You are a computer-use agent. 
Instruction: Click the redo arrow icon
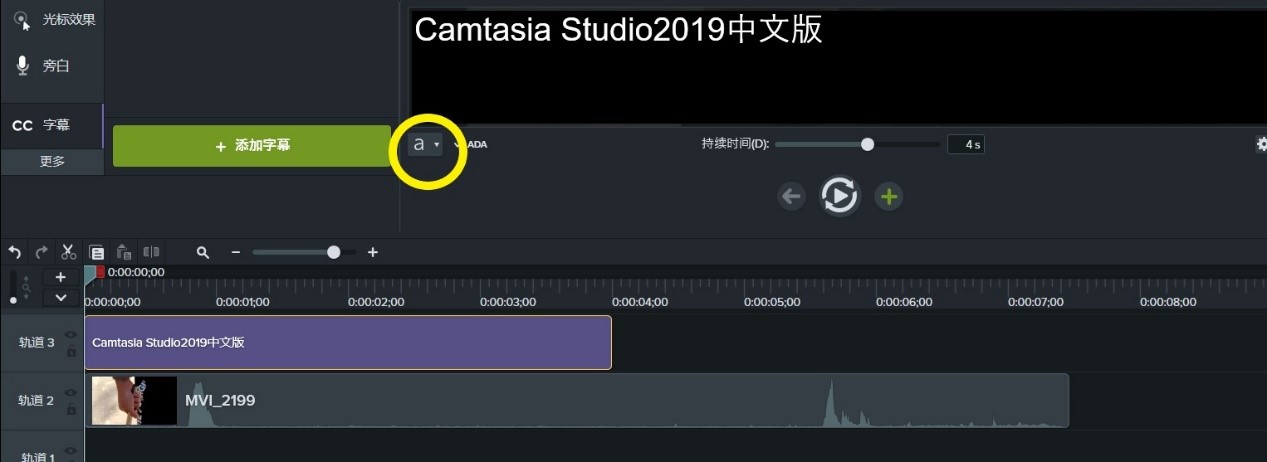[x=42, y=253]
